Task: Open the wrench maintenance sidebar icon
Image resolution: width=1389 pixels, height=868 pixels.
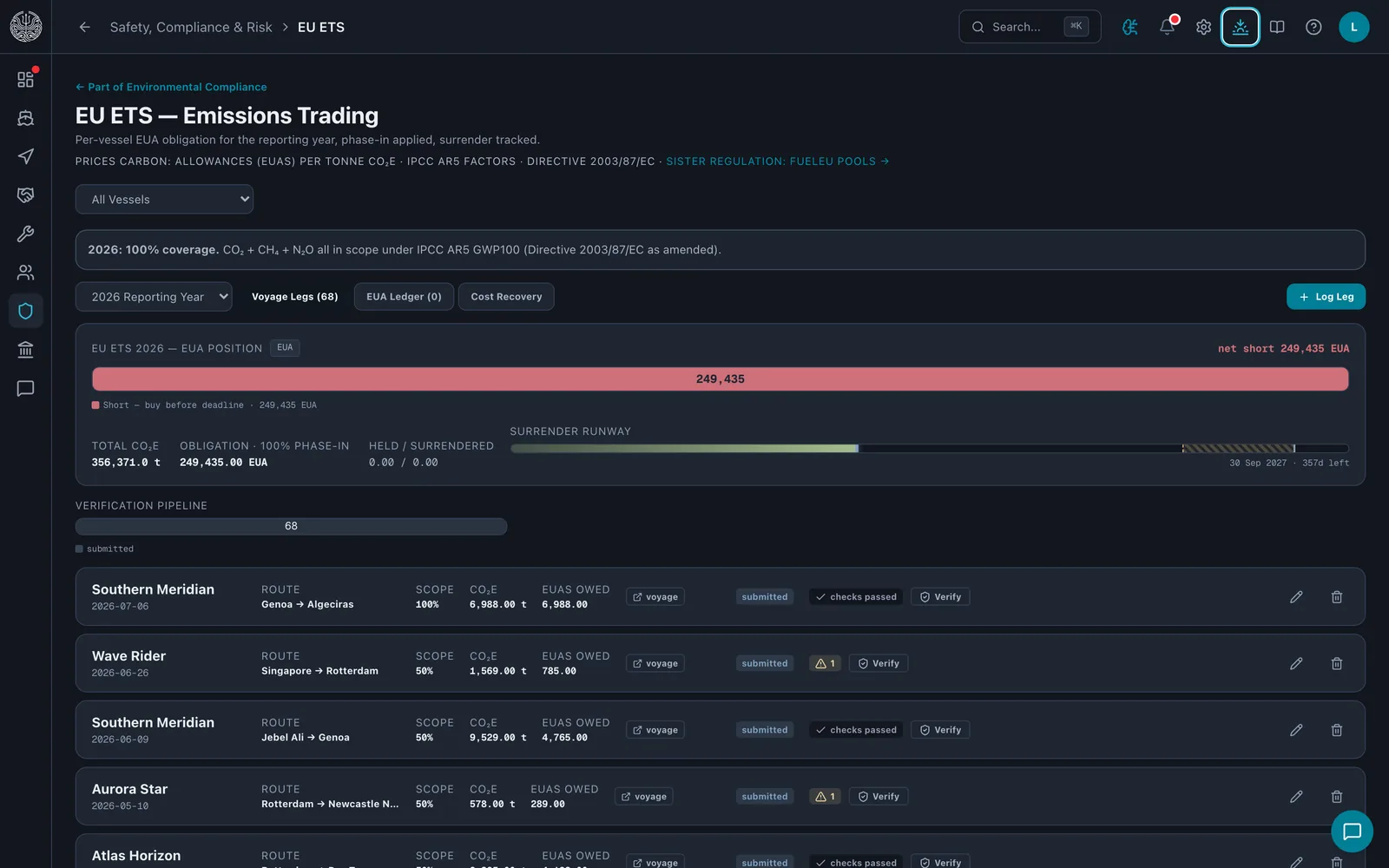Action: pos(25,233)
